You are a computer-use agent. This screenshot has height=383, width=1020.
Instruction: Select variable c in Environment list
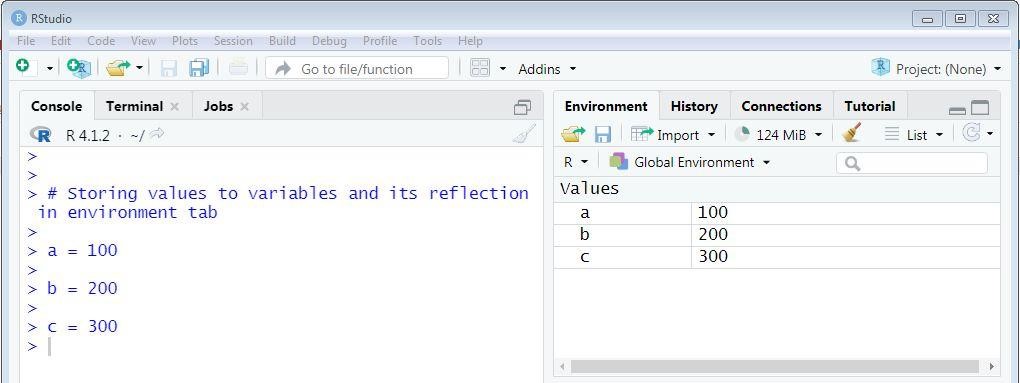click(585, 257)
